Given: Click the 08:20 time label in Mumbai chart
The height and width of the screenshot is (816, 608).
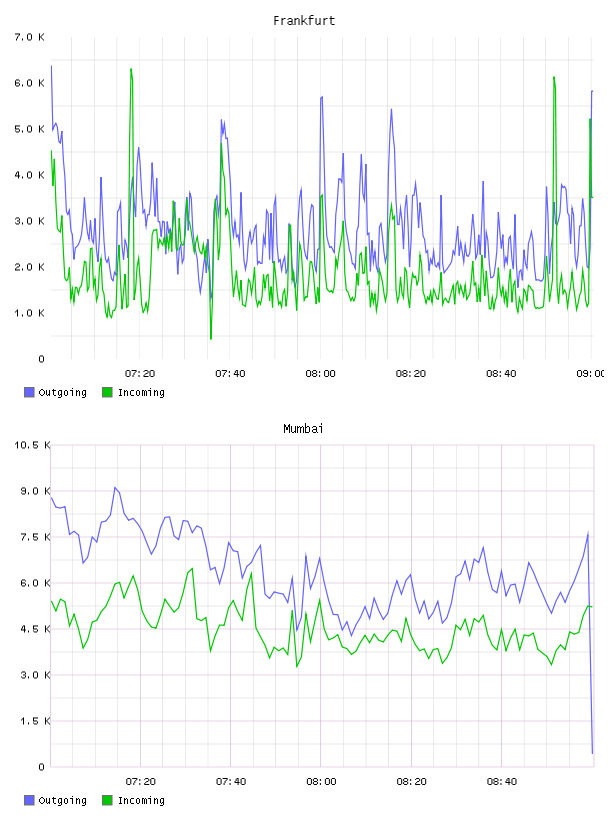Looking at the screenshot, I should [411, 782].
